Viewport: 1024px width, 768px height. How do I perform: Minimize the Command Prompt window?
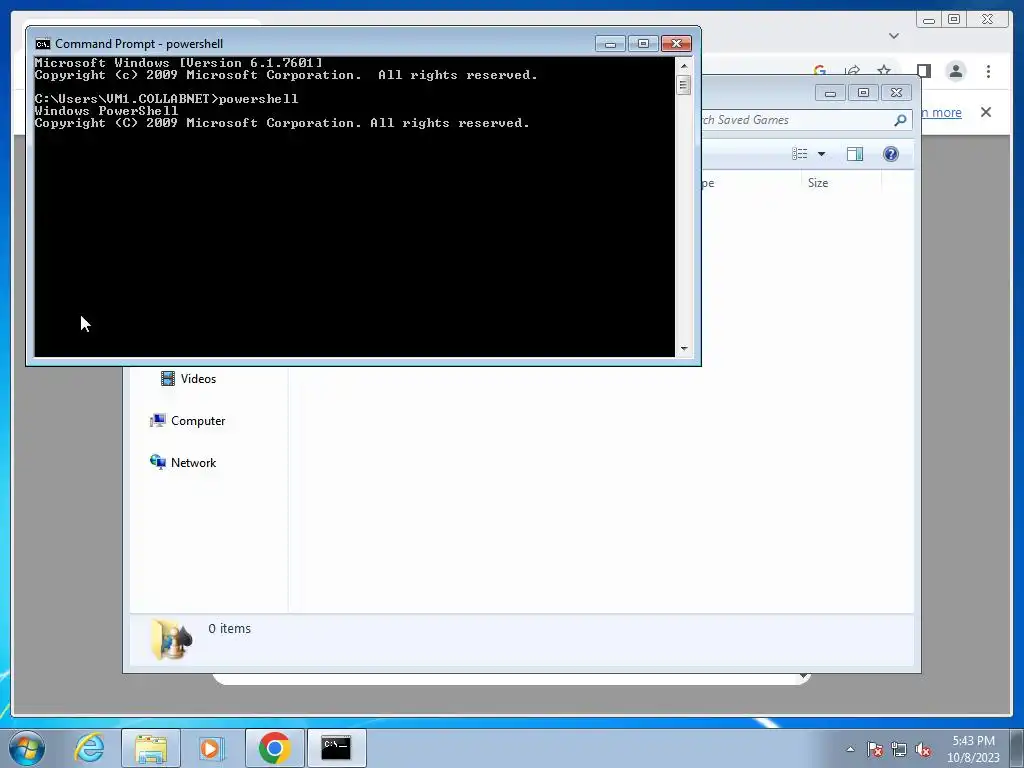pyautogui.click(x=610, y=44)
